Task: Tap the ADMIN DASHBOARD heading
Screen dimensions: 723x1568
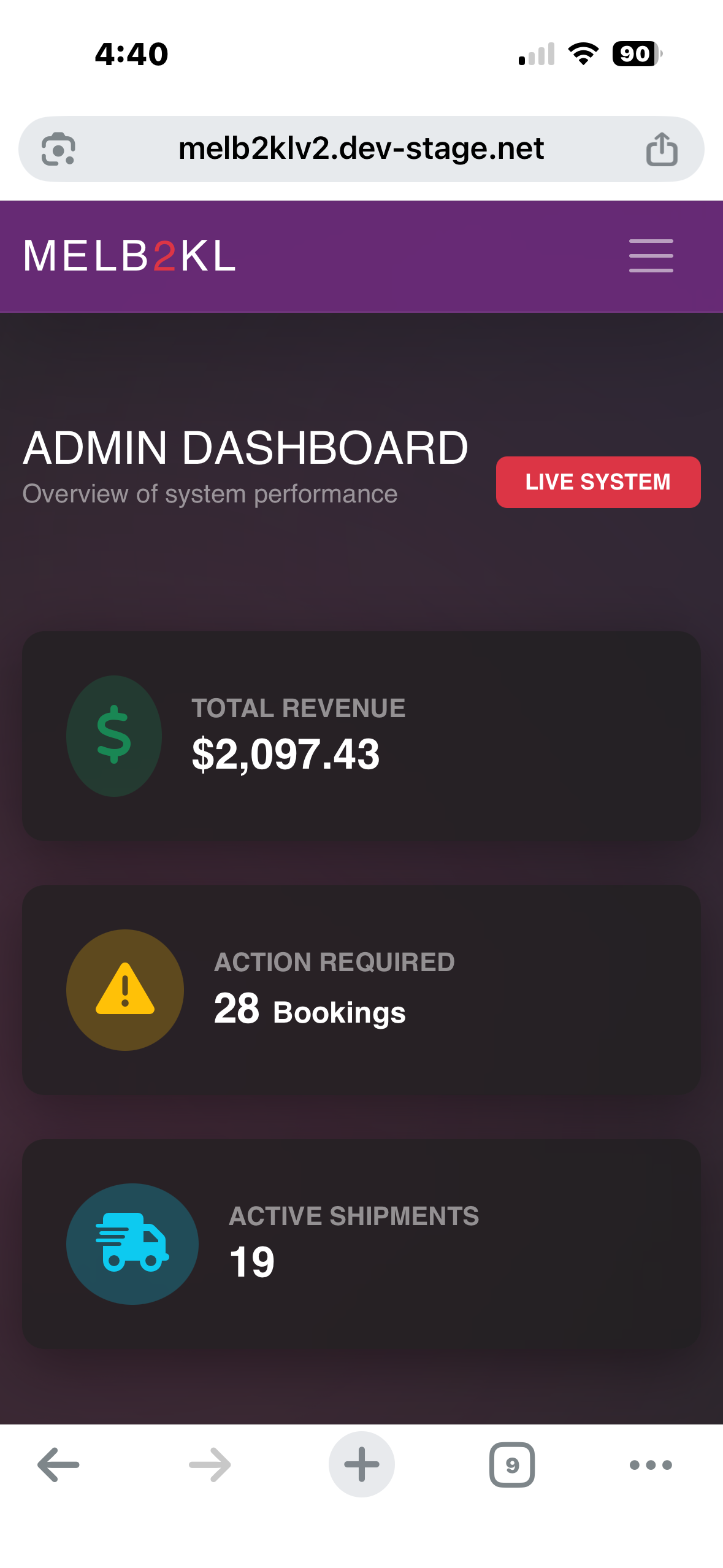Action: pyautogui.click(x=245, y=448)
